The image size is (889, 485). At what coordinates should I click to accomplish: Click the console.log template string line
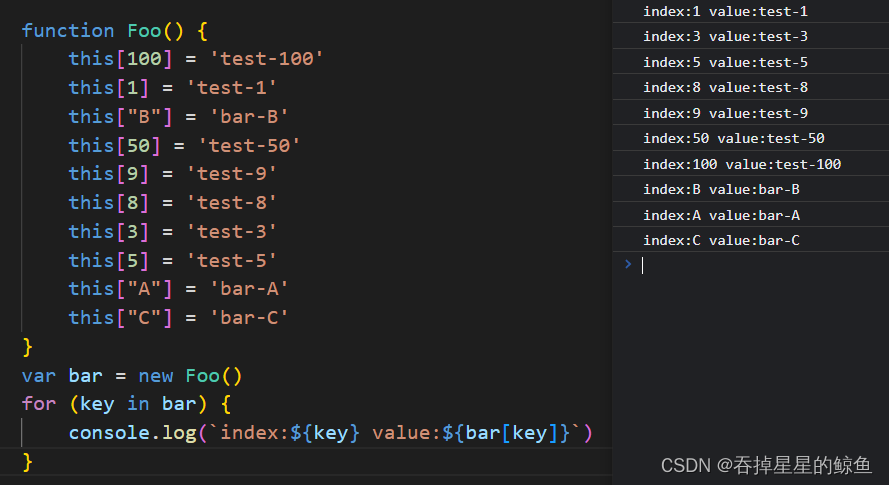(x=331, y=433)
